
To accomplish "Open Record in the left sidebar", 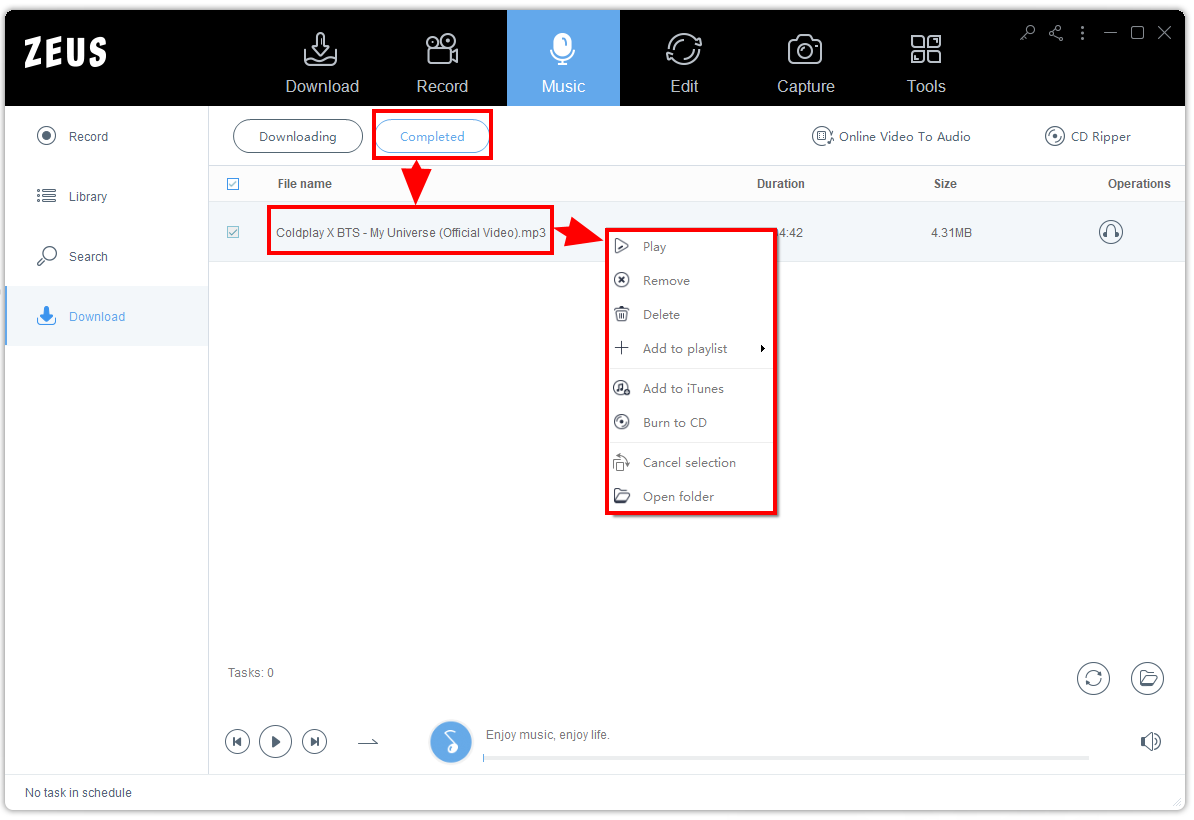I will click(x=107, y=136).
